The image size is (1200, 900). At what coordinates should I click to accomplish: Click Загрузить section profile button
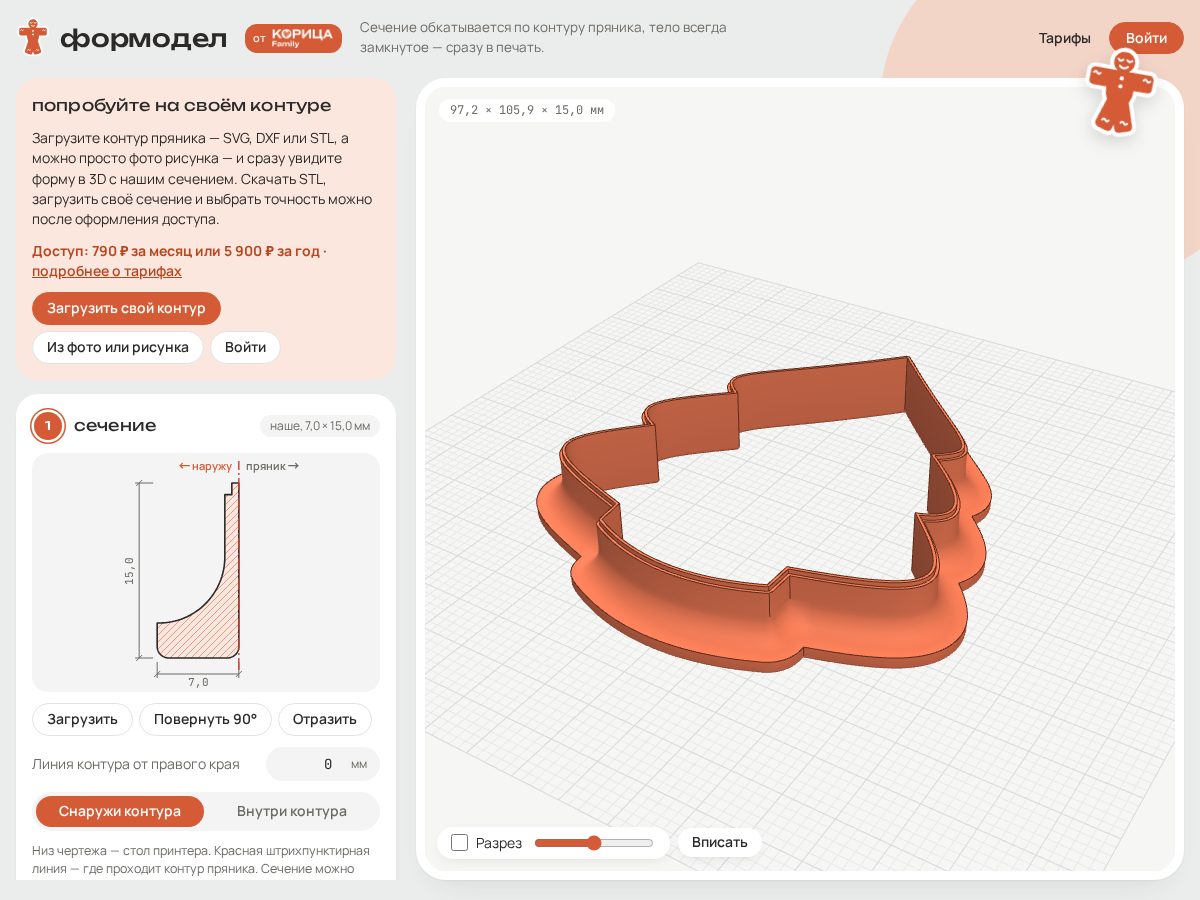[x=82, y=719]
